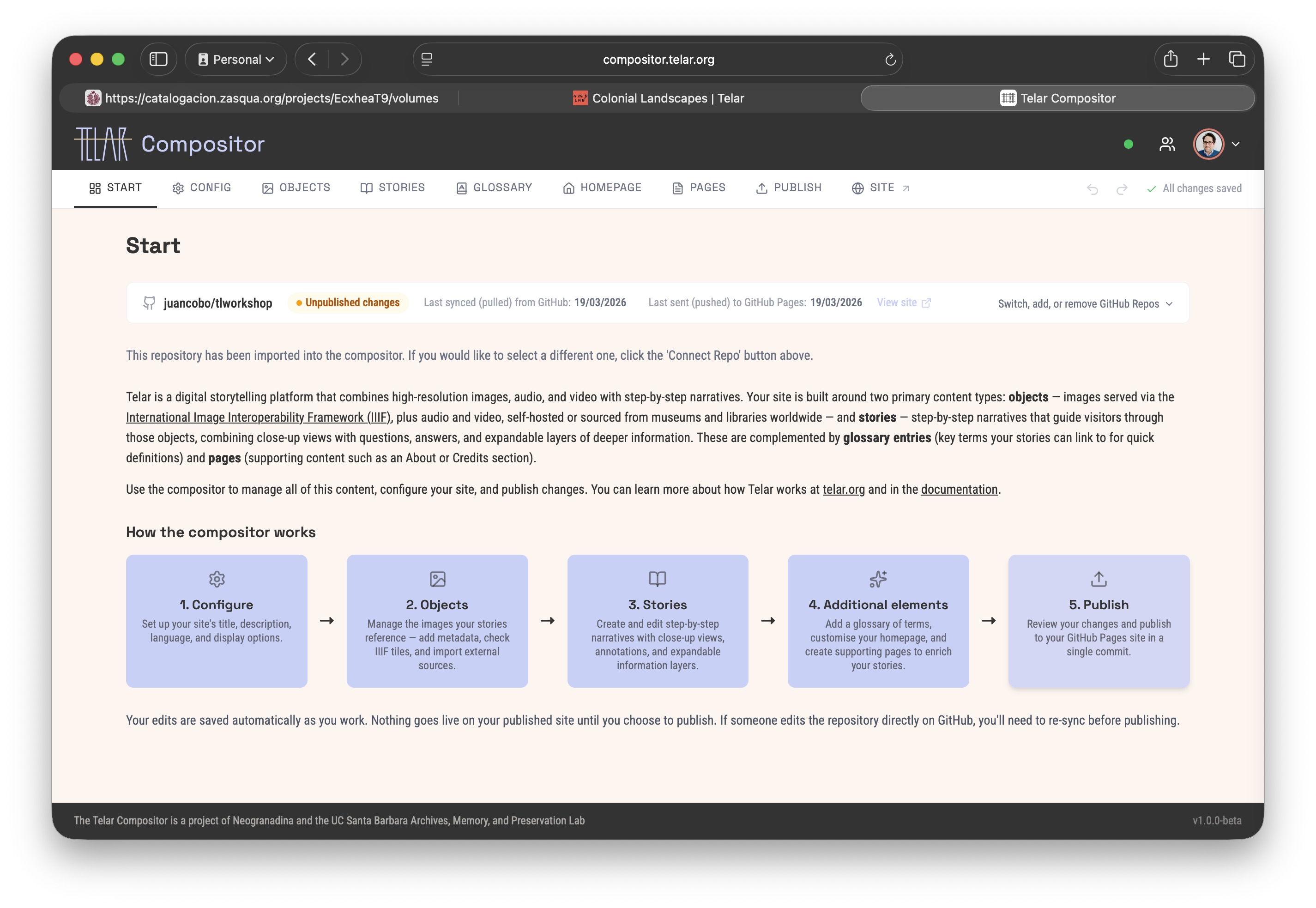Open the HOMEPAGE tab
Screen dimensions: 1316x908
point(602,188)
